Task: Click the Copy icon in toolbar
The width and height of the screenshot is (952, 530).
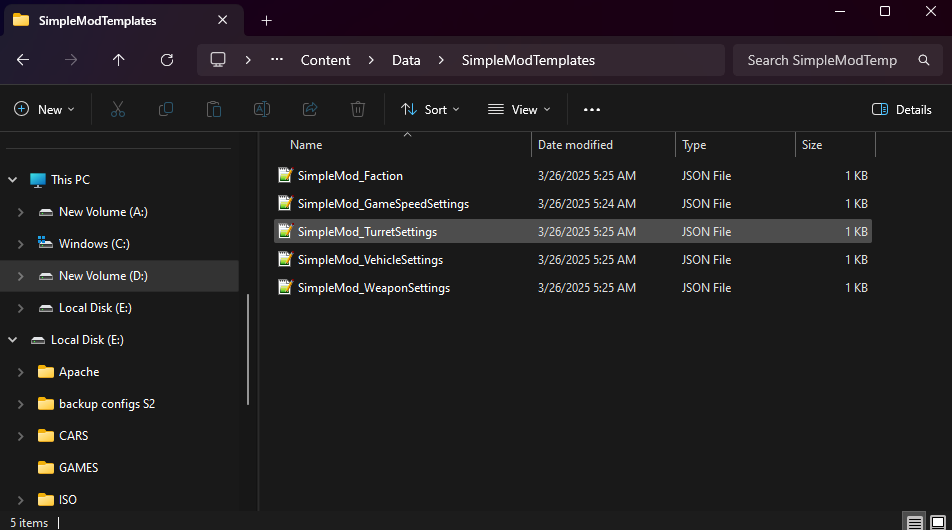Action: coord(166,109)
